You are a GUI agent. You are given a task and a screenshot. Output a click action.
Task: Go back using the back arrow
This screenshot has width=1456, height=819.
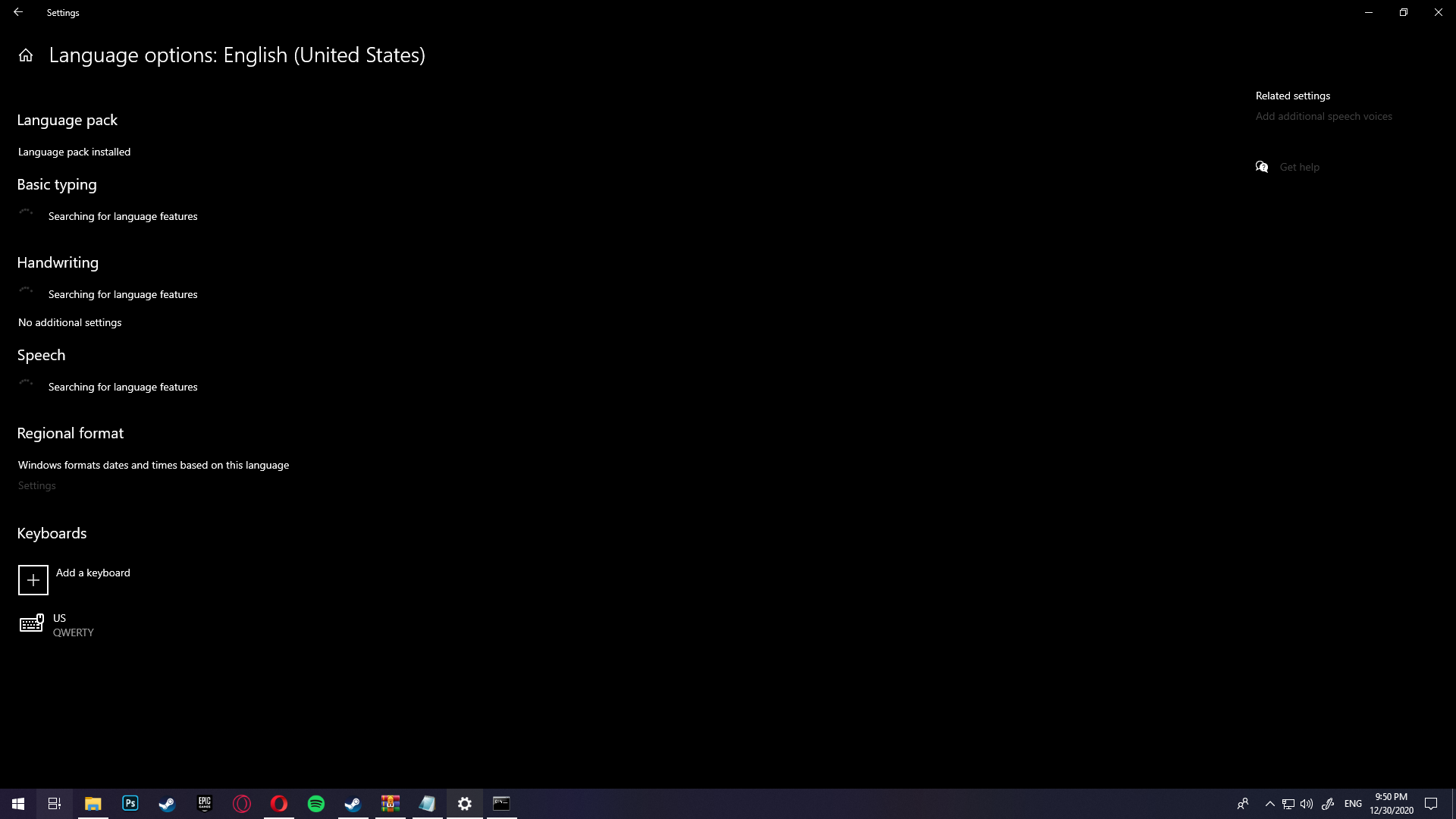tap(18, 12)
